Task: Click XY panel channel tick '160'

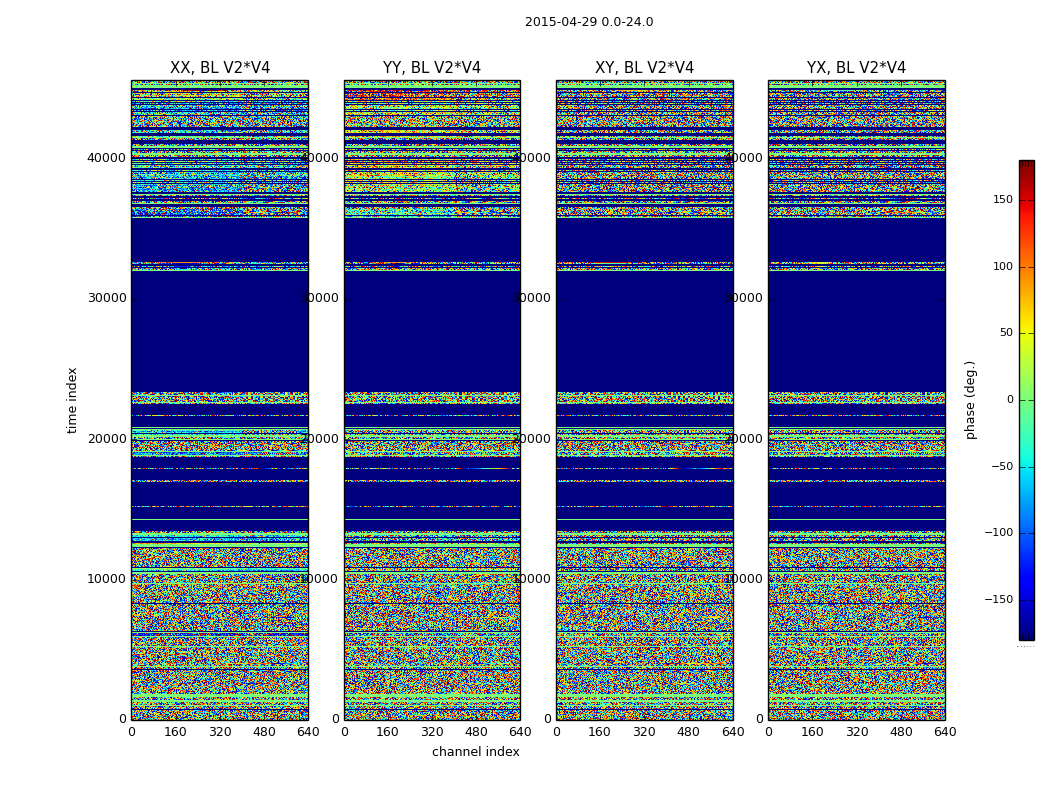Action: click(600, 732)
